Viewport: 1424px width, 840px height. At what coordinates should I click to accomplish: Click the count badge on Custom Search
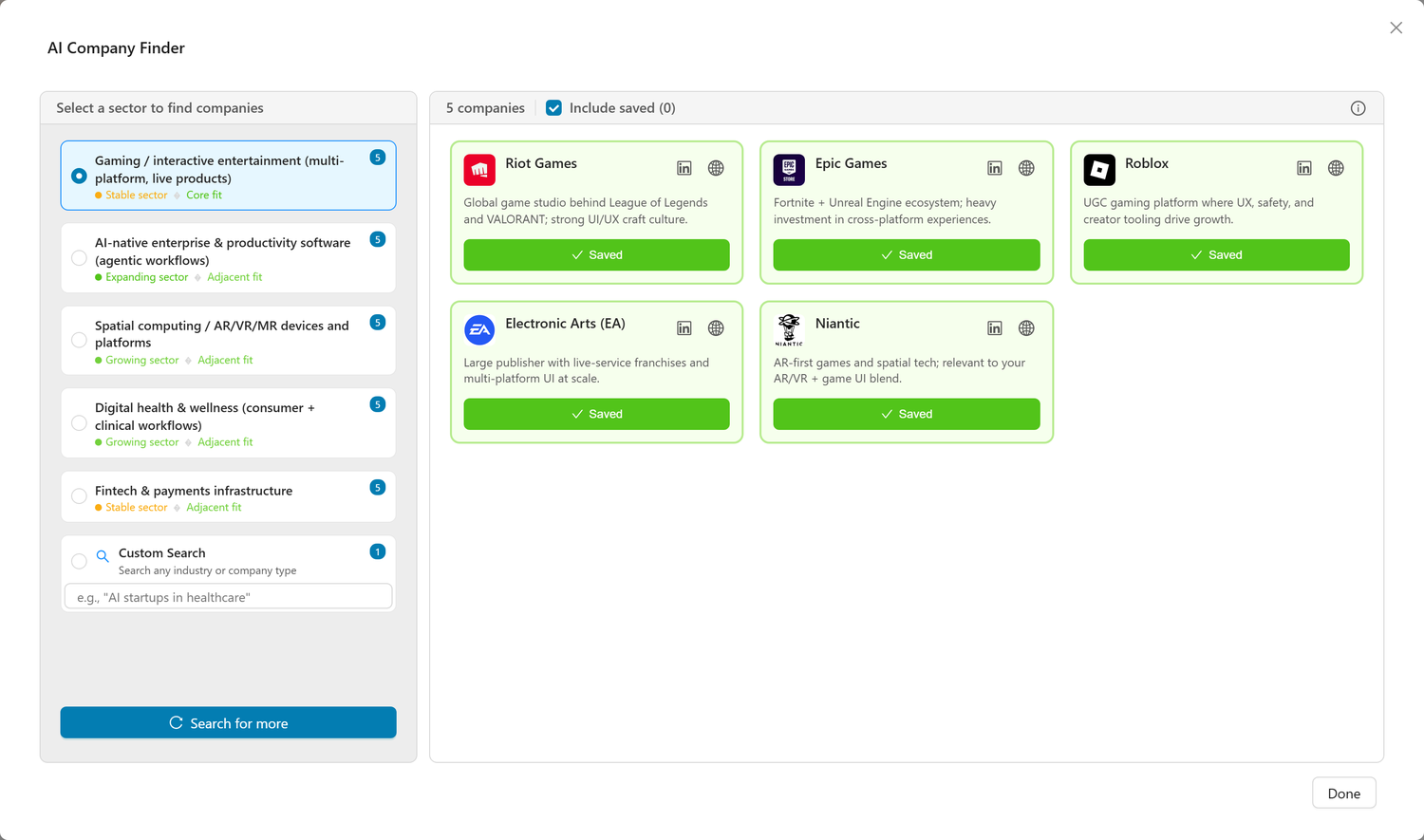point(378,551)
